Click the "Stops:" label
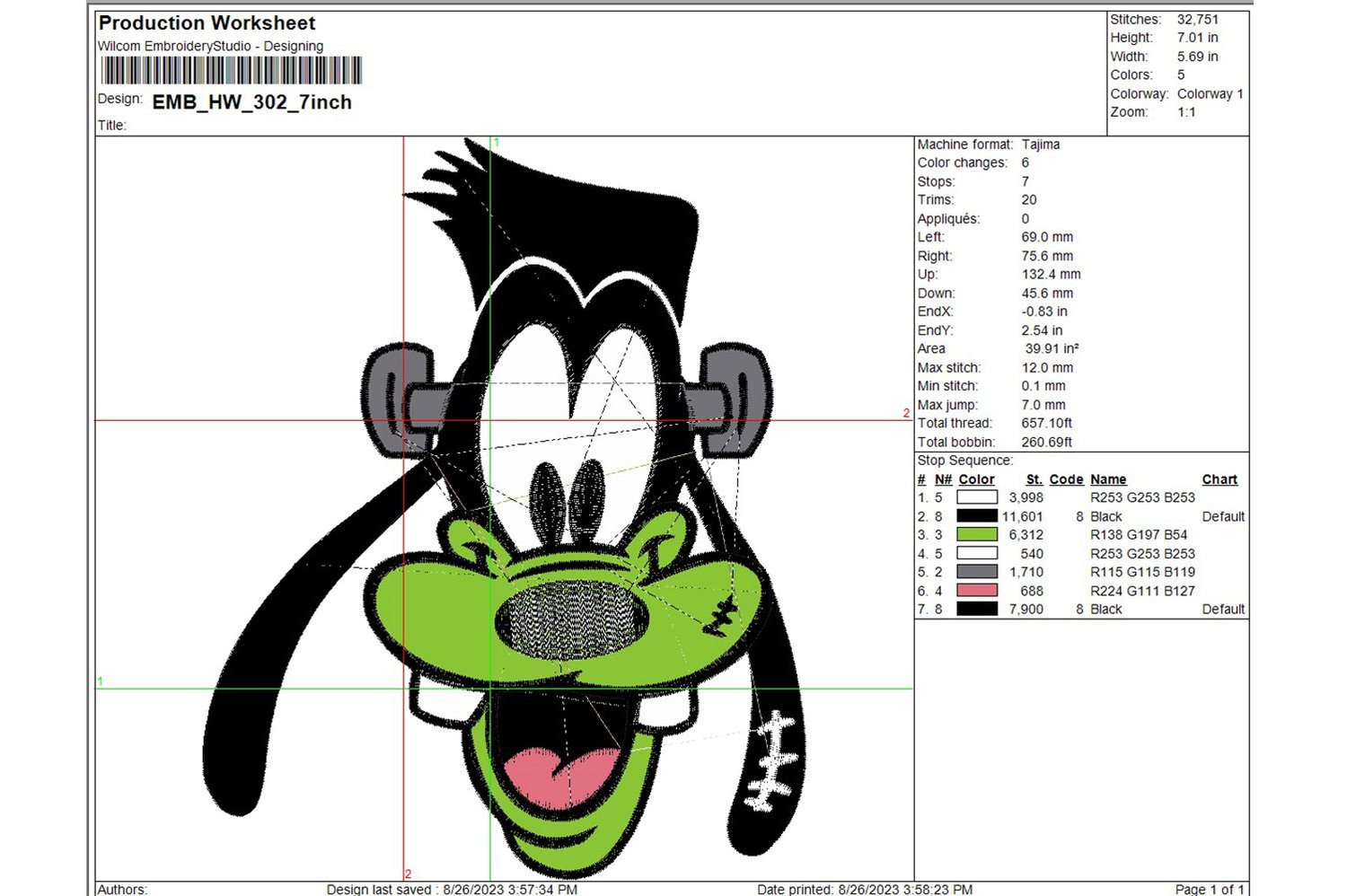This screenshot has width=1347, height=896. point(936,181)
